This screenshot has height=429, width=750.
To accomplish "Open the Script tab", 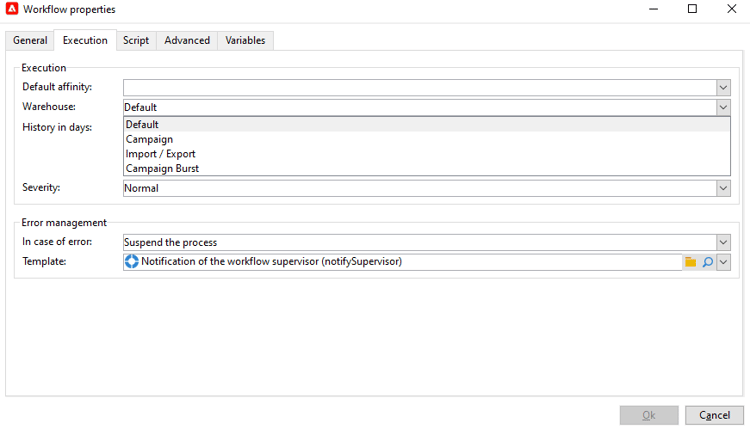I will (136, 41).
